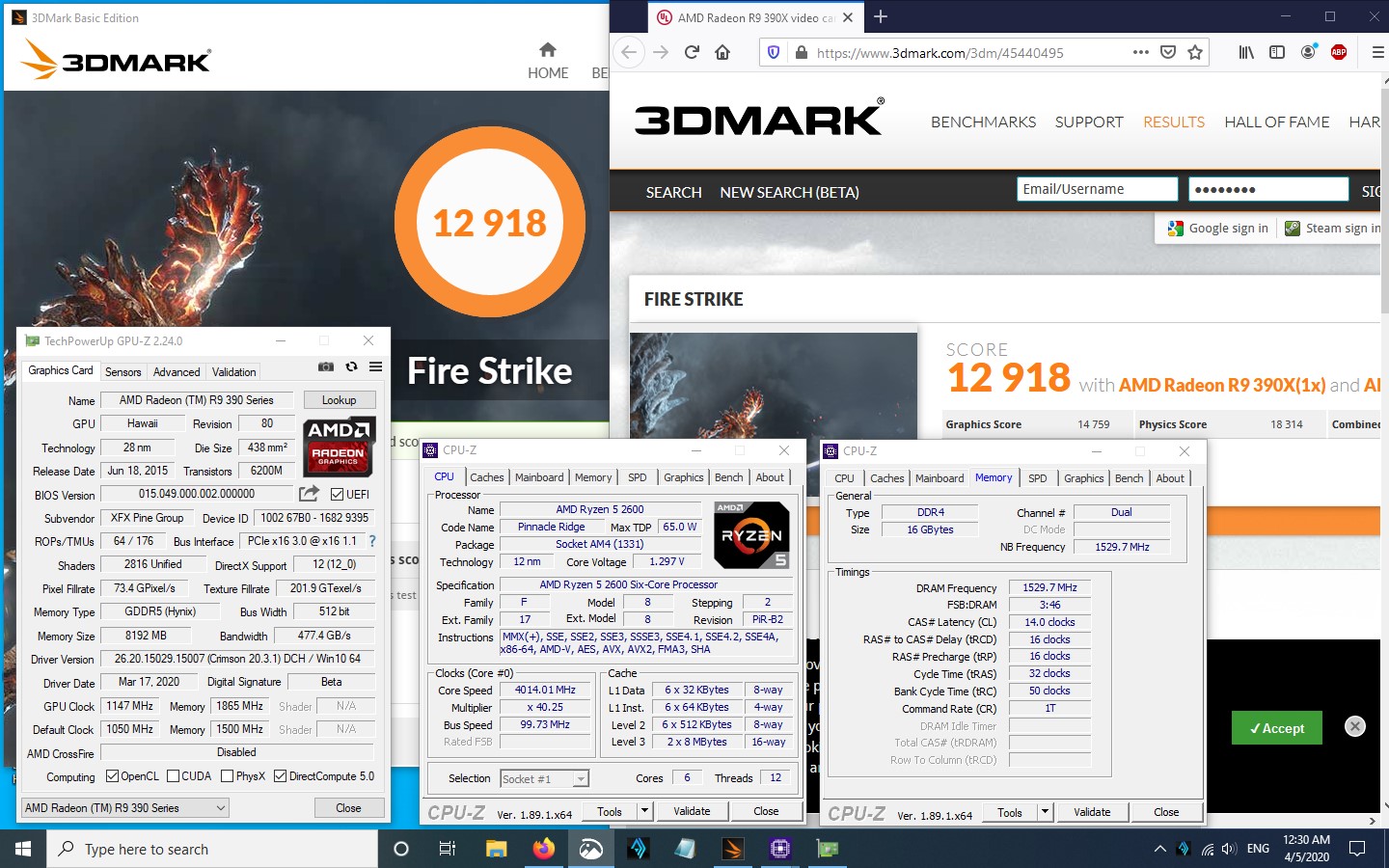The width and height of the screenshot is (1389, 868).
Task: Open a new Firefox tab
Action: pyautogui.click(x=881, y=16)
